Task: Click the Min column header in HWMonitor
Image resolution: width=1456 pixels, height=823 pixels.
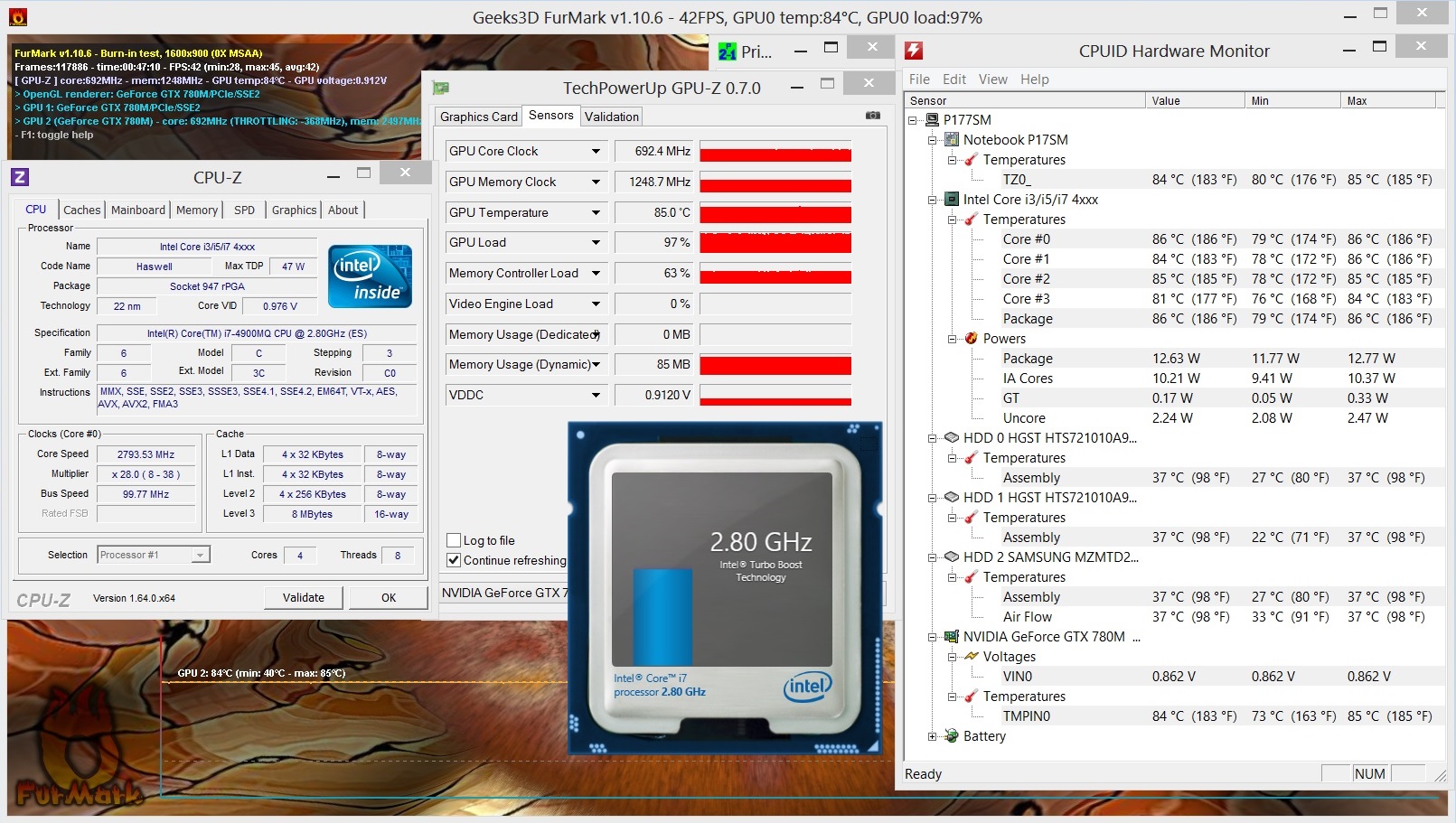Action: pyautogui.click(x=1293, y=100)
